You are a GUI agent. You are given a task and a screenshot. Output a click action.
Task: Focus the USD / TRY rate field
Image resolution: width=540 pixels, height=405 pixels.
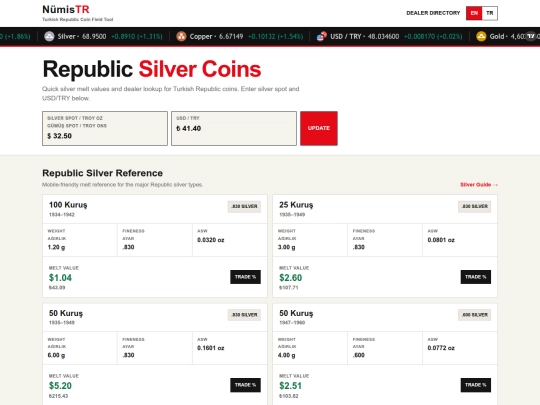click(x=234, y=128)
